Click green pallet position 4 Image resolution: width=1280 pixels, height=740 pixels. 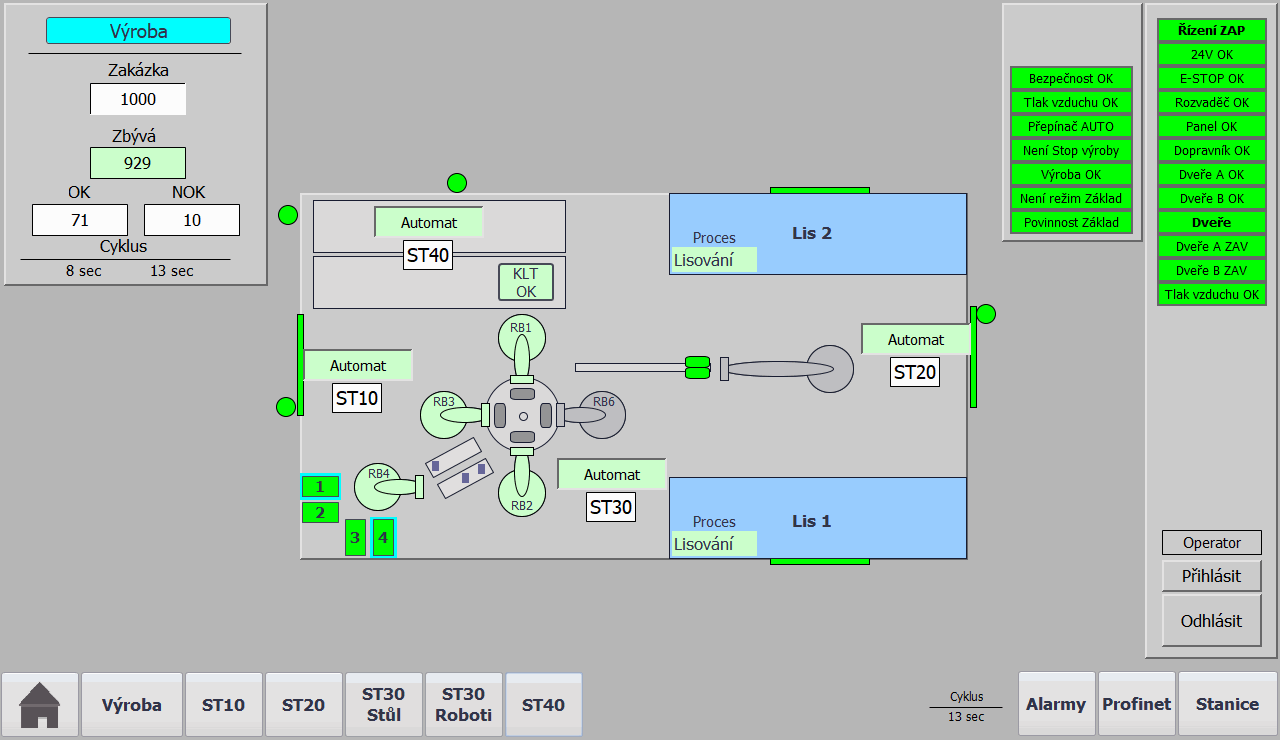[383, 537]
